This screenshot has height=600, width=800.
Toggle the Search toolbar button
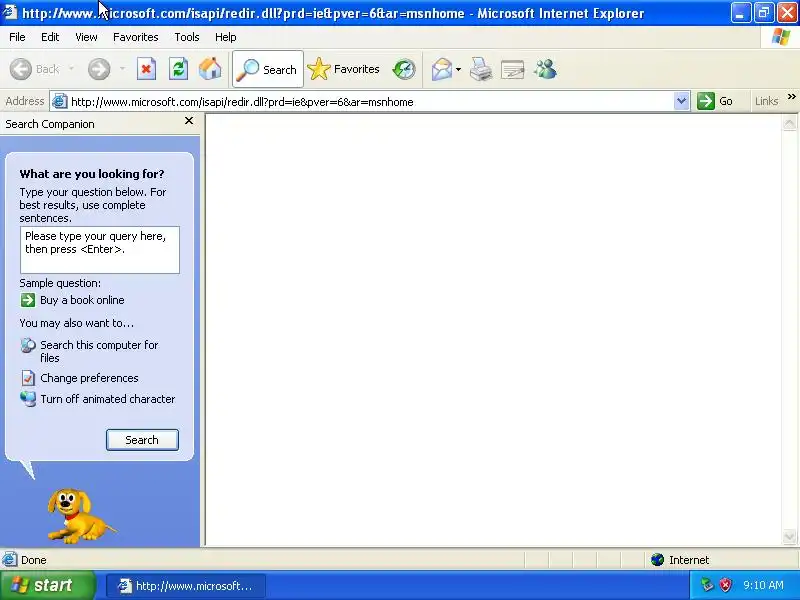[268, 69]
